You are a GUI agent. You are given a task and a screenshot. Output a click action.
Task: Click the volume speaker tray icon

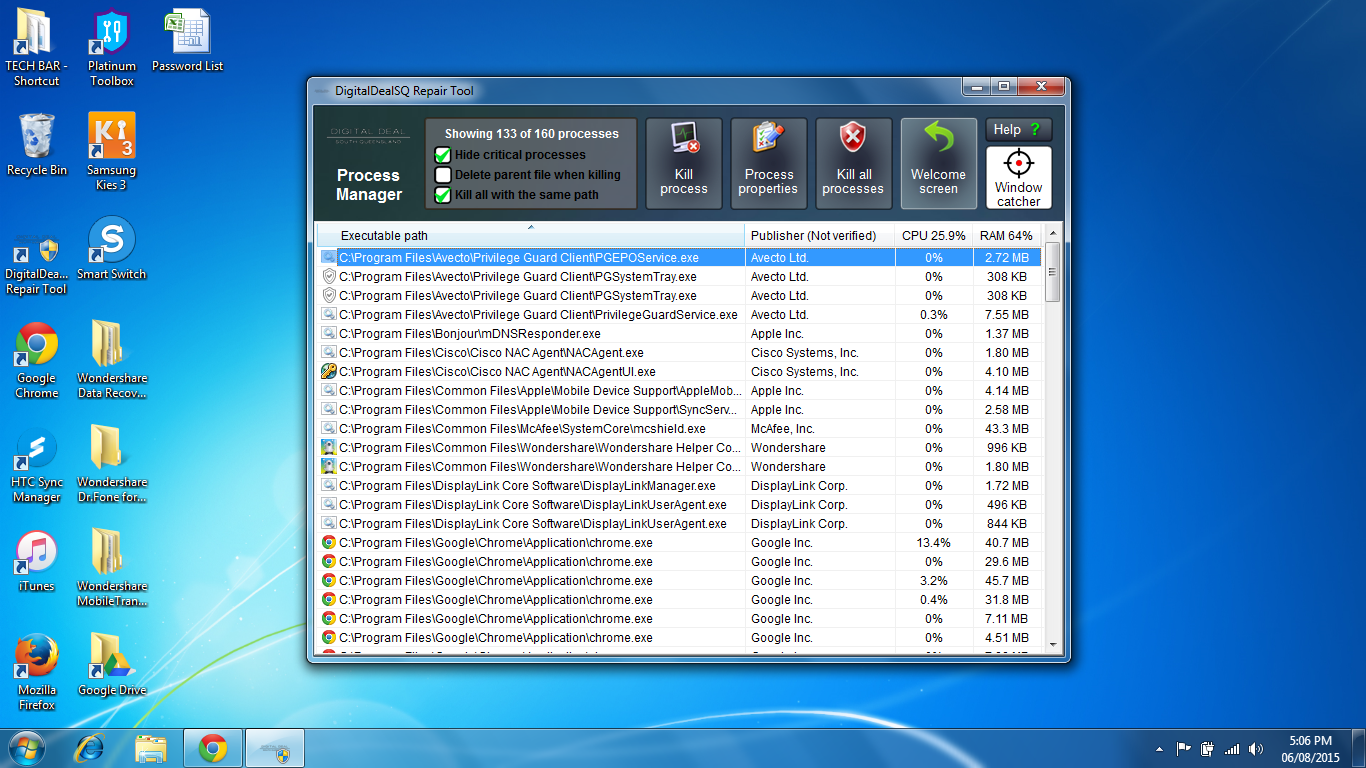[1256, 748]
